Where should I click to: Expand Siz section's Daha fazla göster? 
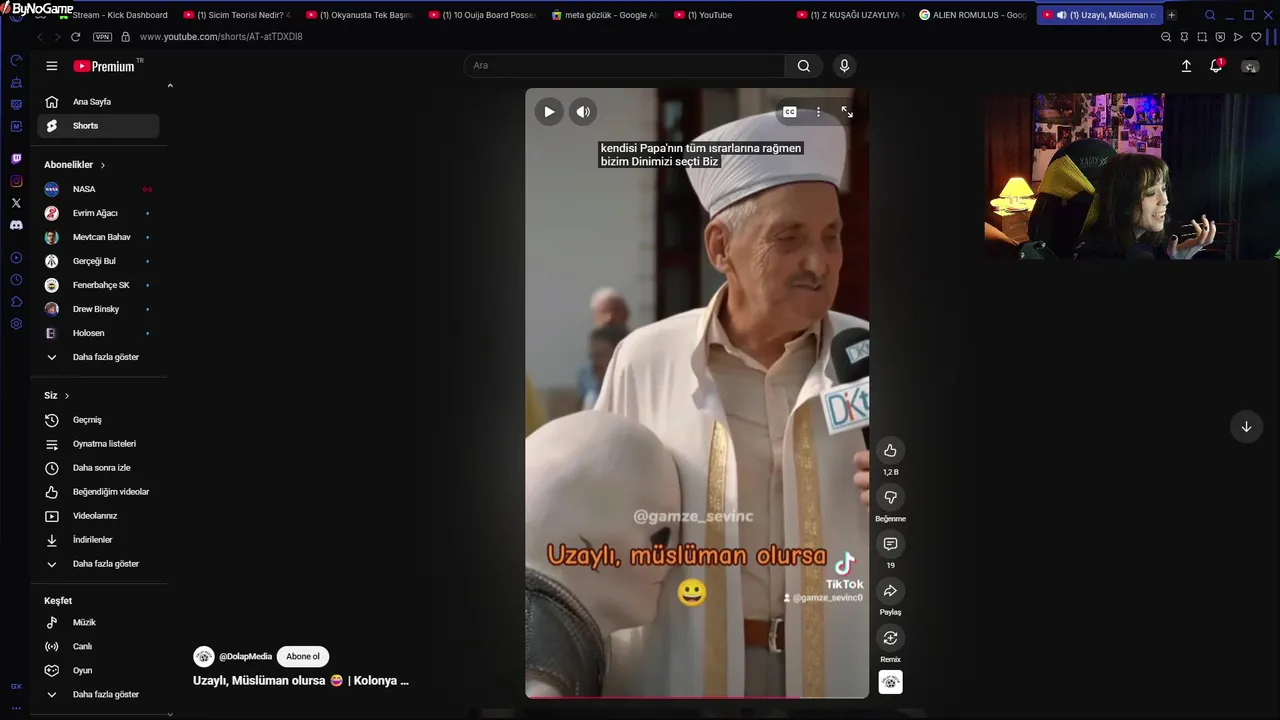tap(98, 564)
